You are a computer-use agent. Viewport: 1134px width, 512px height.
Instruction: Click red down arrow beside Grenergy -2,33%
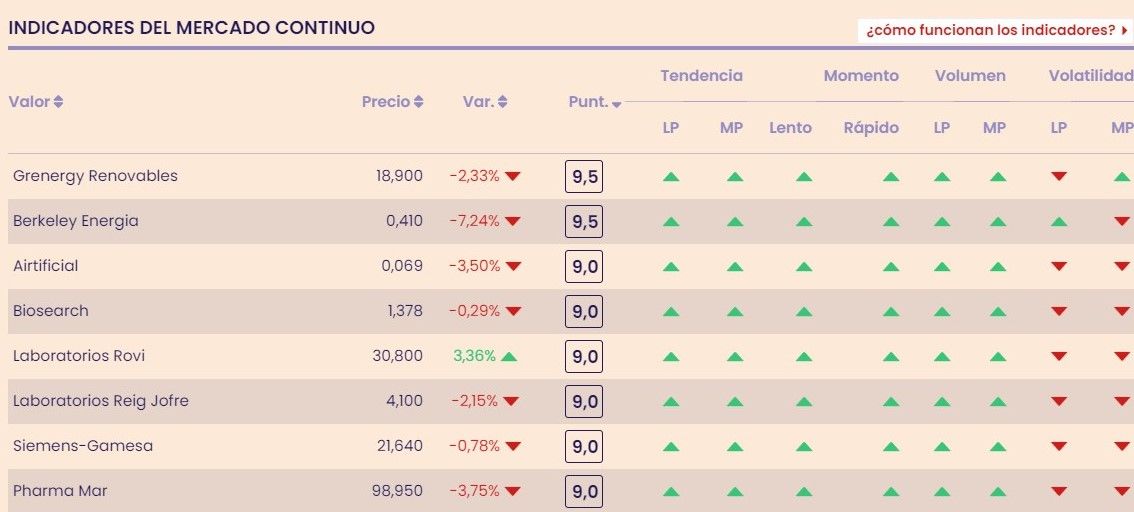(x=513, y=176)
